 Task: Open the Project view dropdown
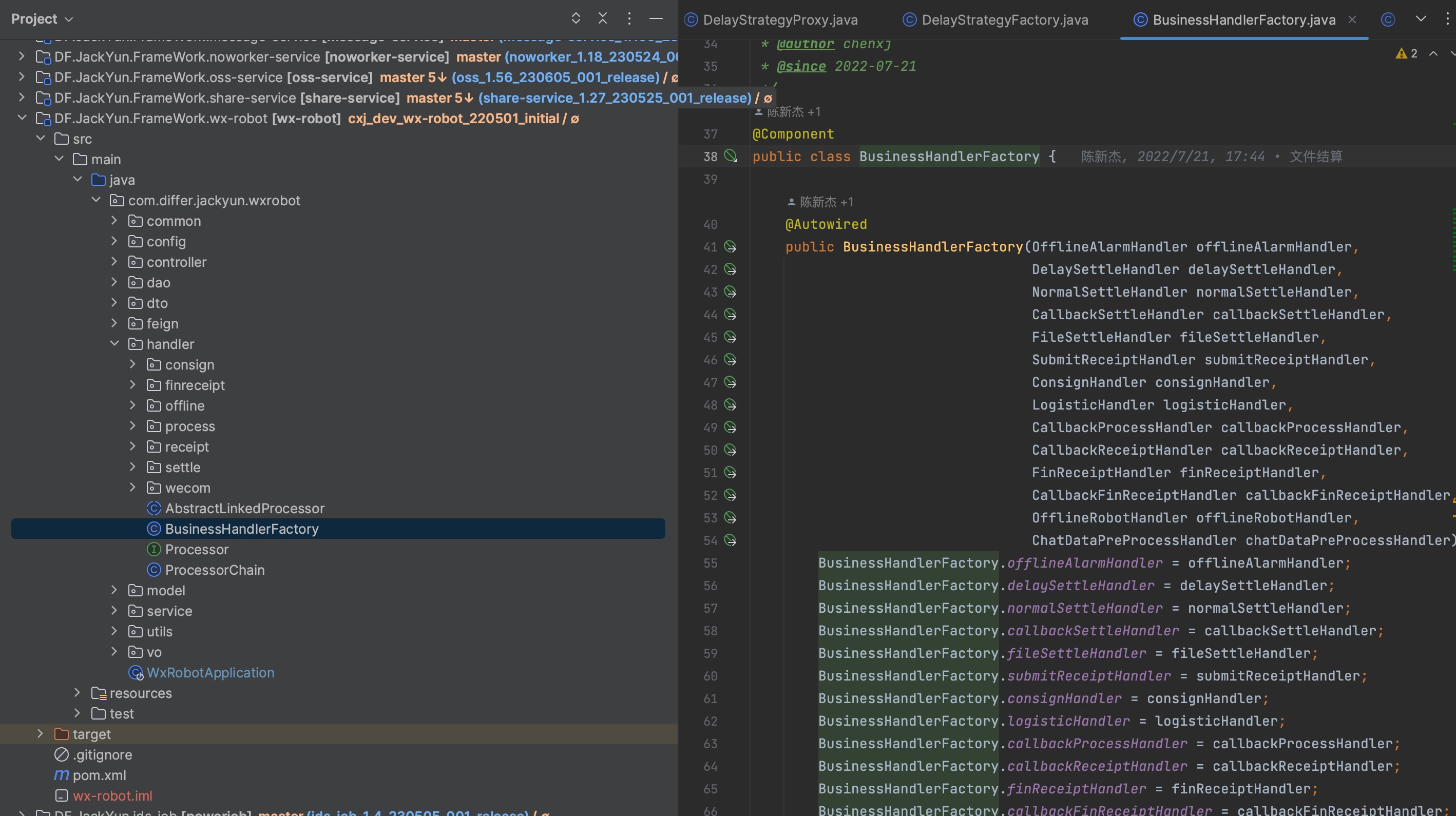tap(43, 19)
